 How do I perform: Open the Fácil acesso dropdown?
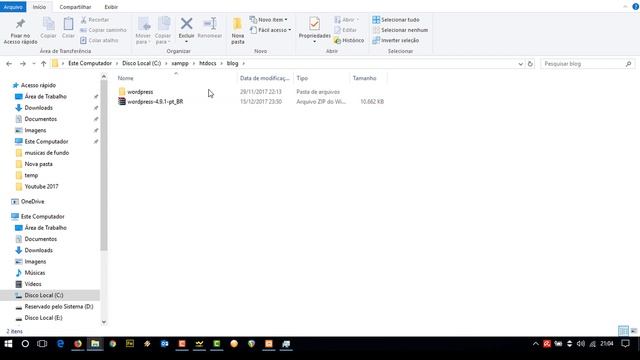pyautogui.click(x=270, y=30)
